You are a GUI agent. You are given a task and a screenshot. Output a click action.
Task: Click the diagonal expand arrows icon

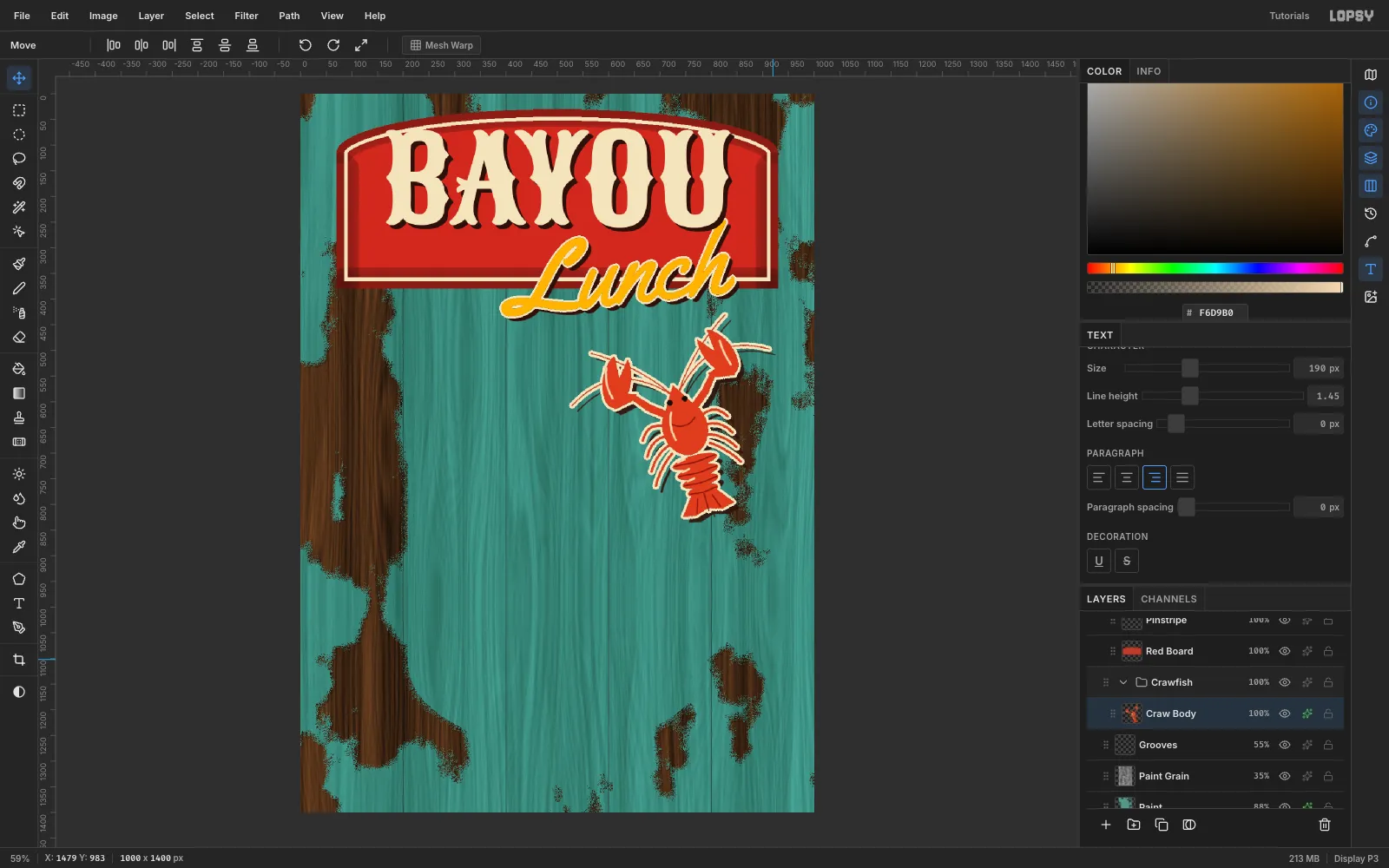coord(361,45)
